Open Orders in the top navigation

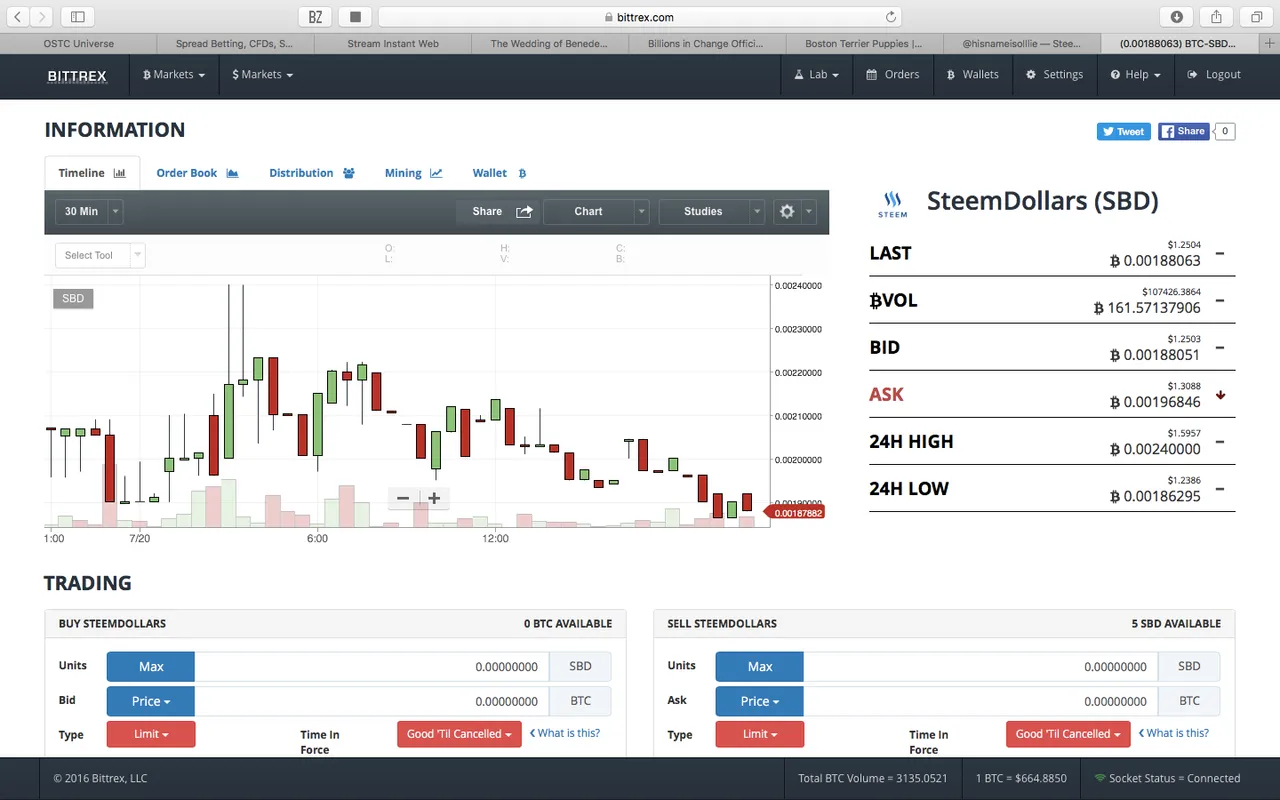(x=893, y=75)
